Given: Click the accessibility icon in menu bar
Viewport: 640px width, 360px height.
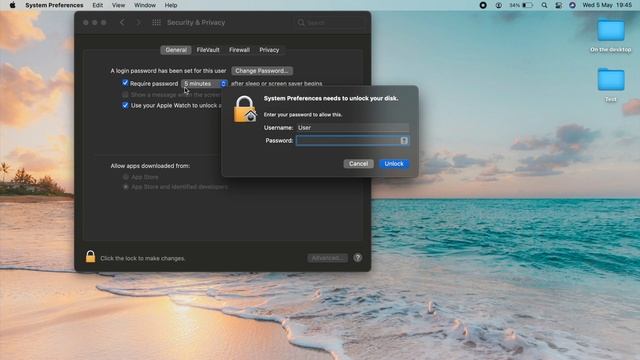Looking at the screenshot, I should 498,5.
